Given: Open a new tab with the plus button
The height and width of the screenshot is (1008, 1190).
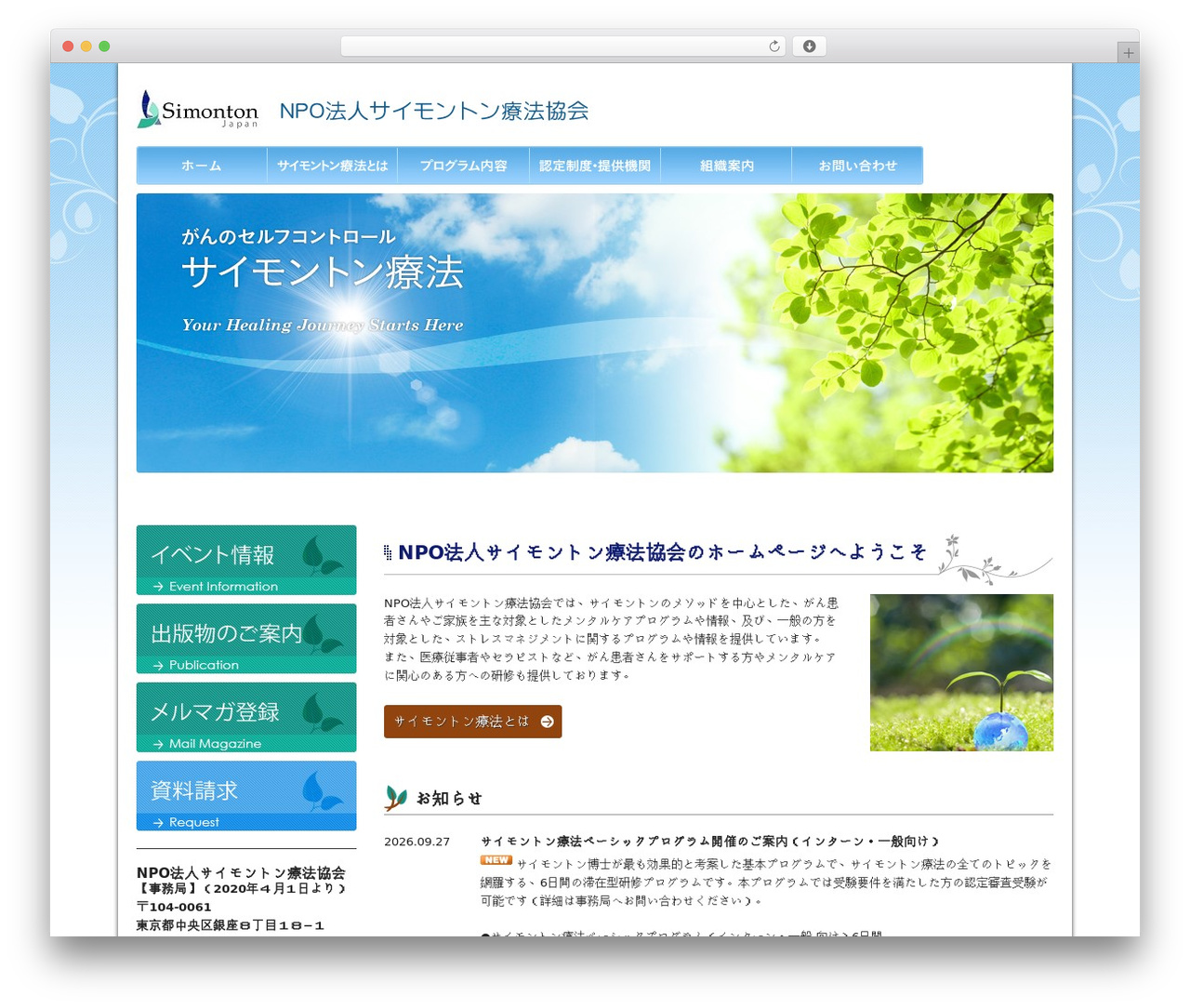Looking at the screenshot, I should 1128,53.
